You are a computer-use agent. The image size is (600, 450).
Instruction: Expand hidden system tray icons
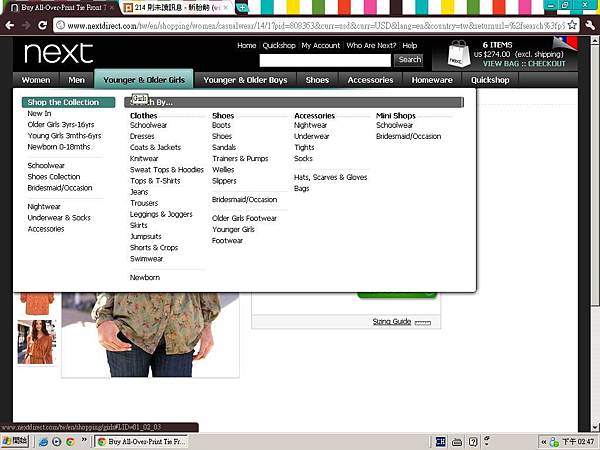543,442
